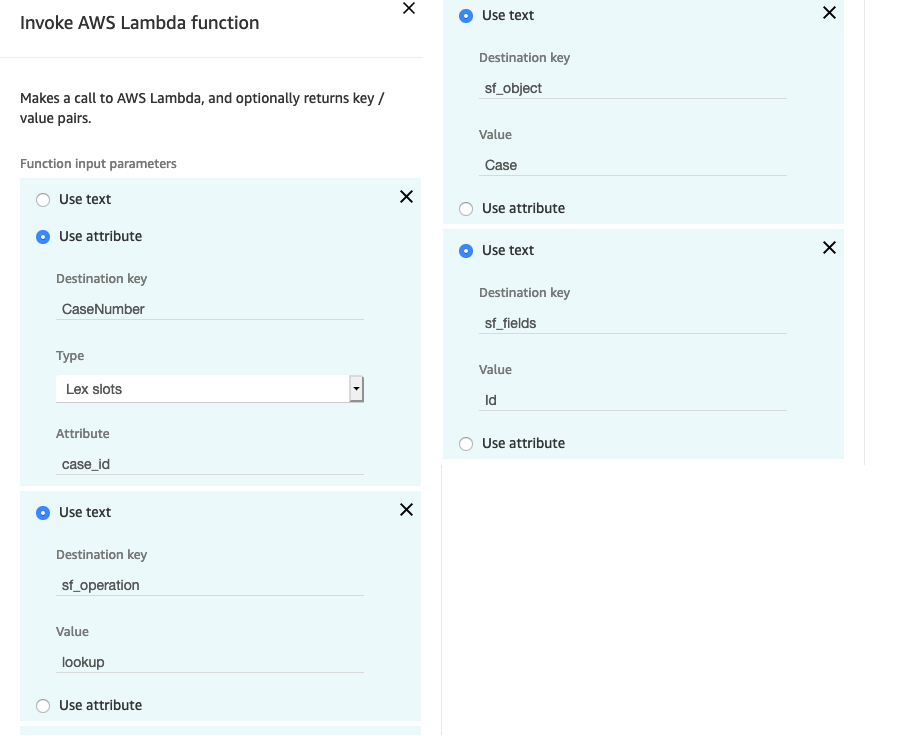Edit the CaseNumber destination key field
900x736 pixels.
click(210, 309)
